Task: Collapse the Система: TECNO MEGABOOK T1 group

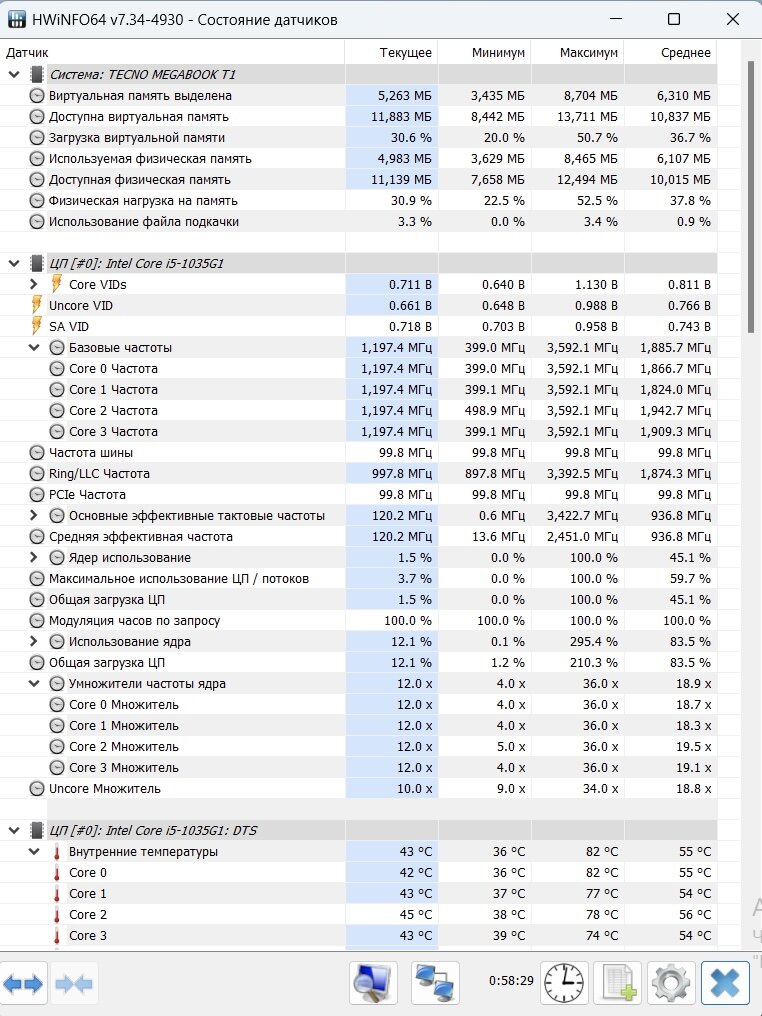Action: pos(14,75)
